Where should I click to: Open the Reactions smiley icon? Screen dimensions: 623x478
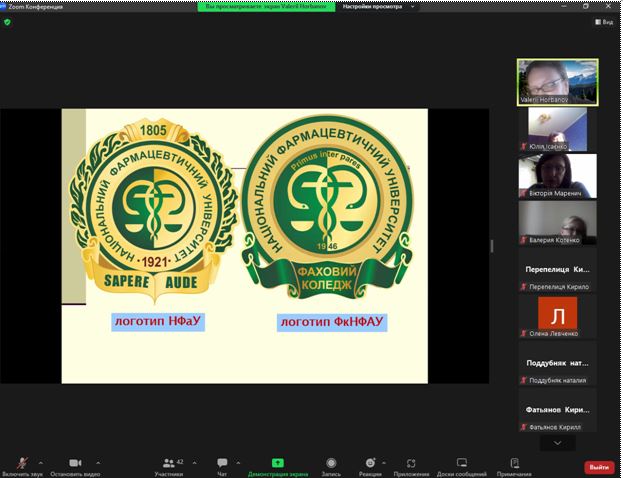coord(370,463)
